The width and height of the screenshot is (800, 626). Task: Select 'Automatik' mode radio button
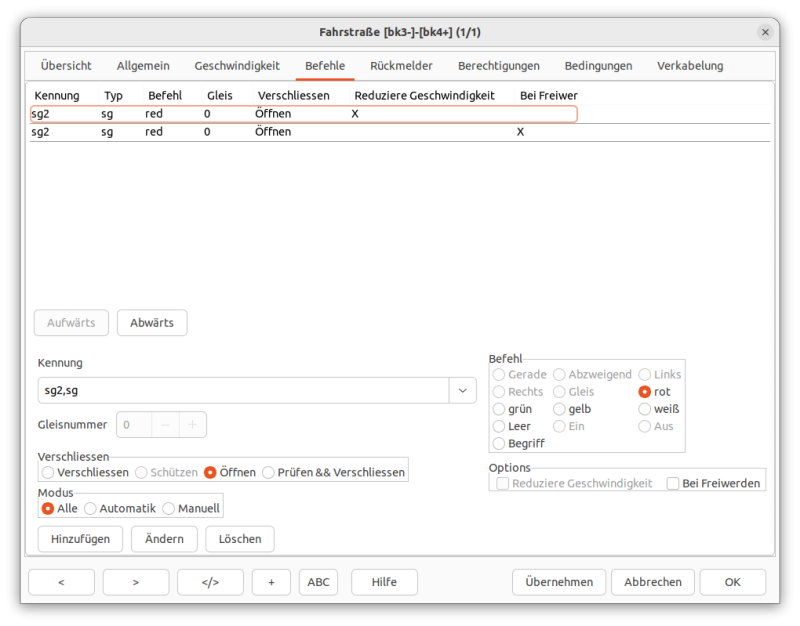pyautogui.click(x=90, y=508)
